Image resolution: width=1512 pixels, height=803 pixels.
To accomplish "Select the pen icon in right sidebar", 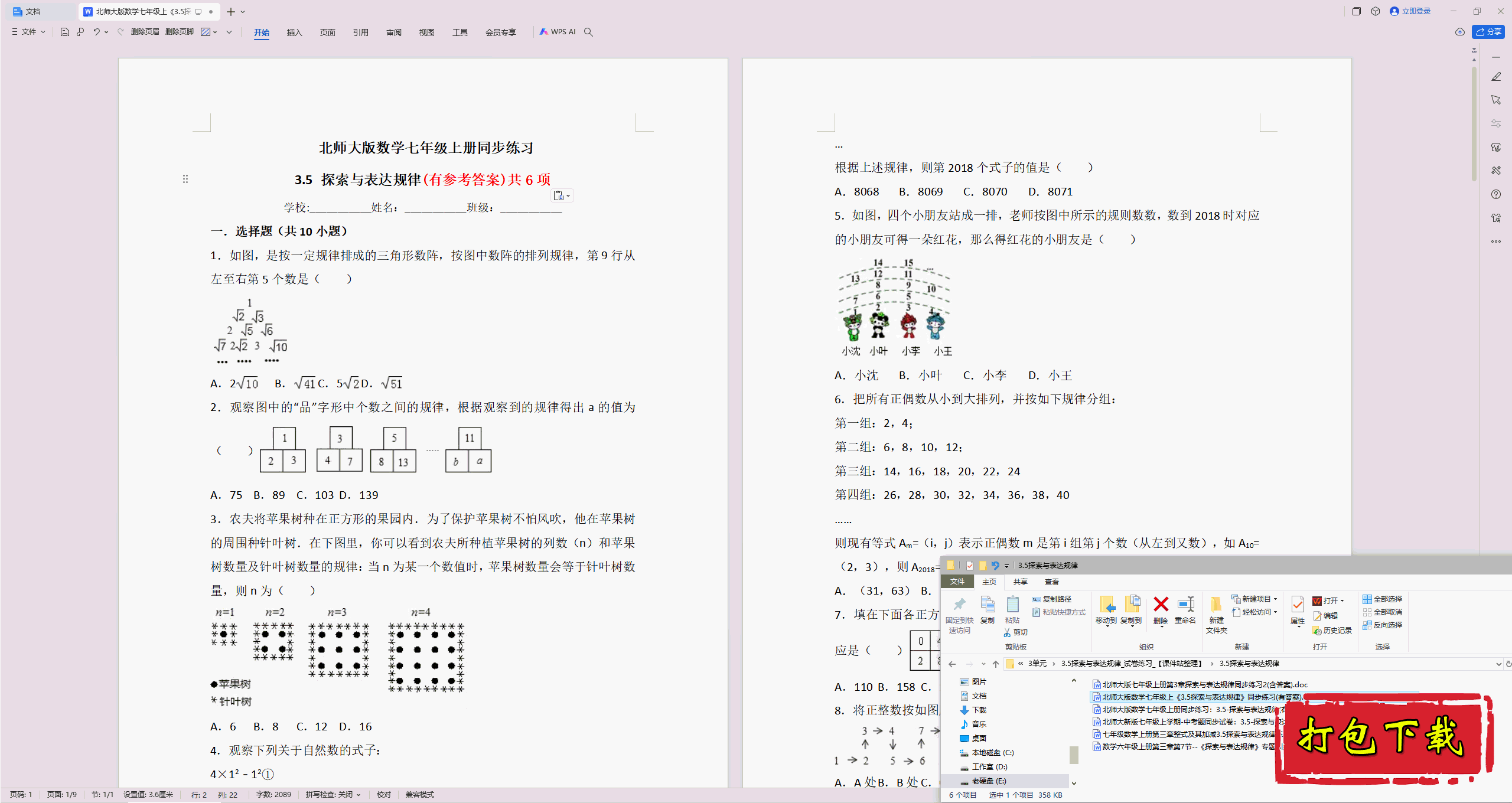I will point(1496,77).
